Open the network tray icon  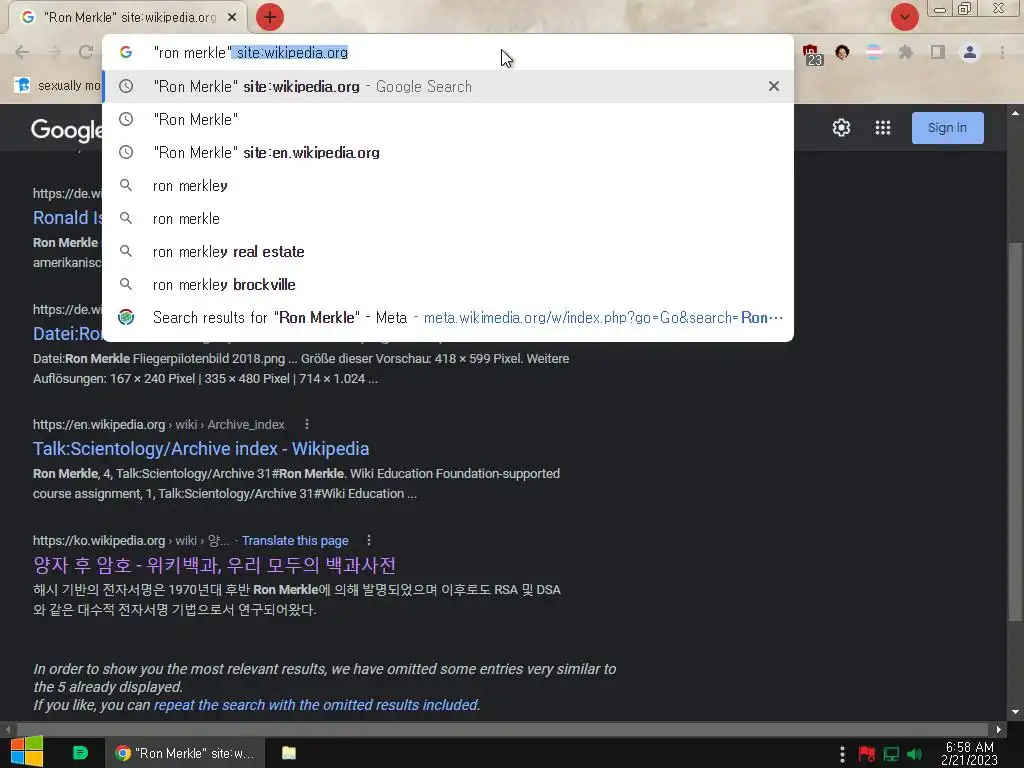coord(891,754)
